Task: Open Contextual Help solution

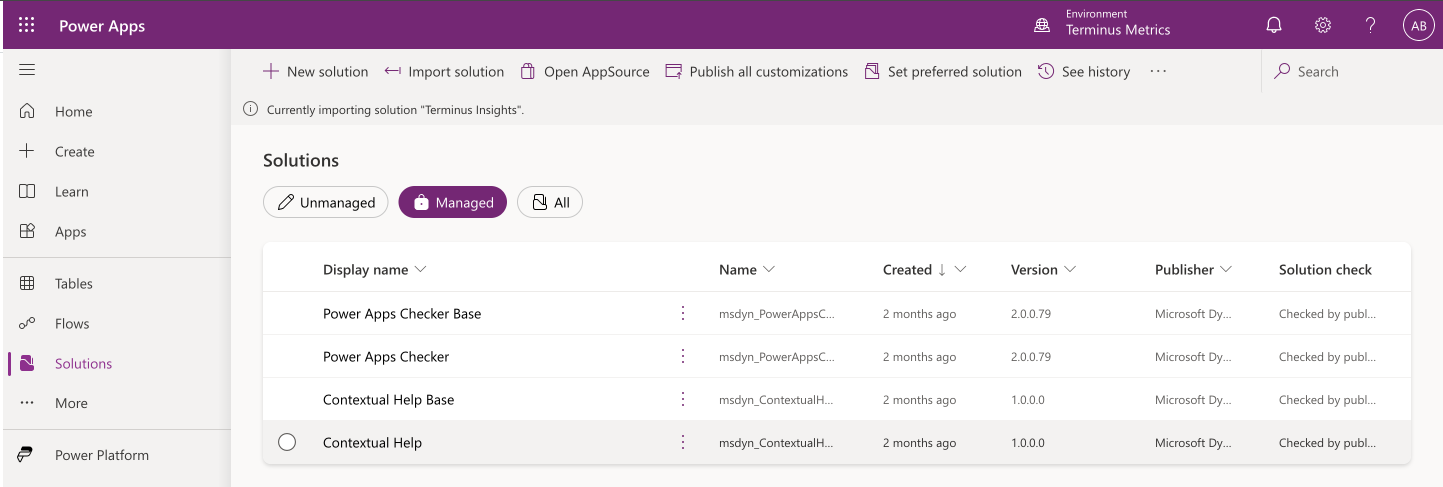Action: 372,443
